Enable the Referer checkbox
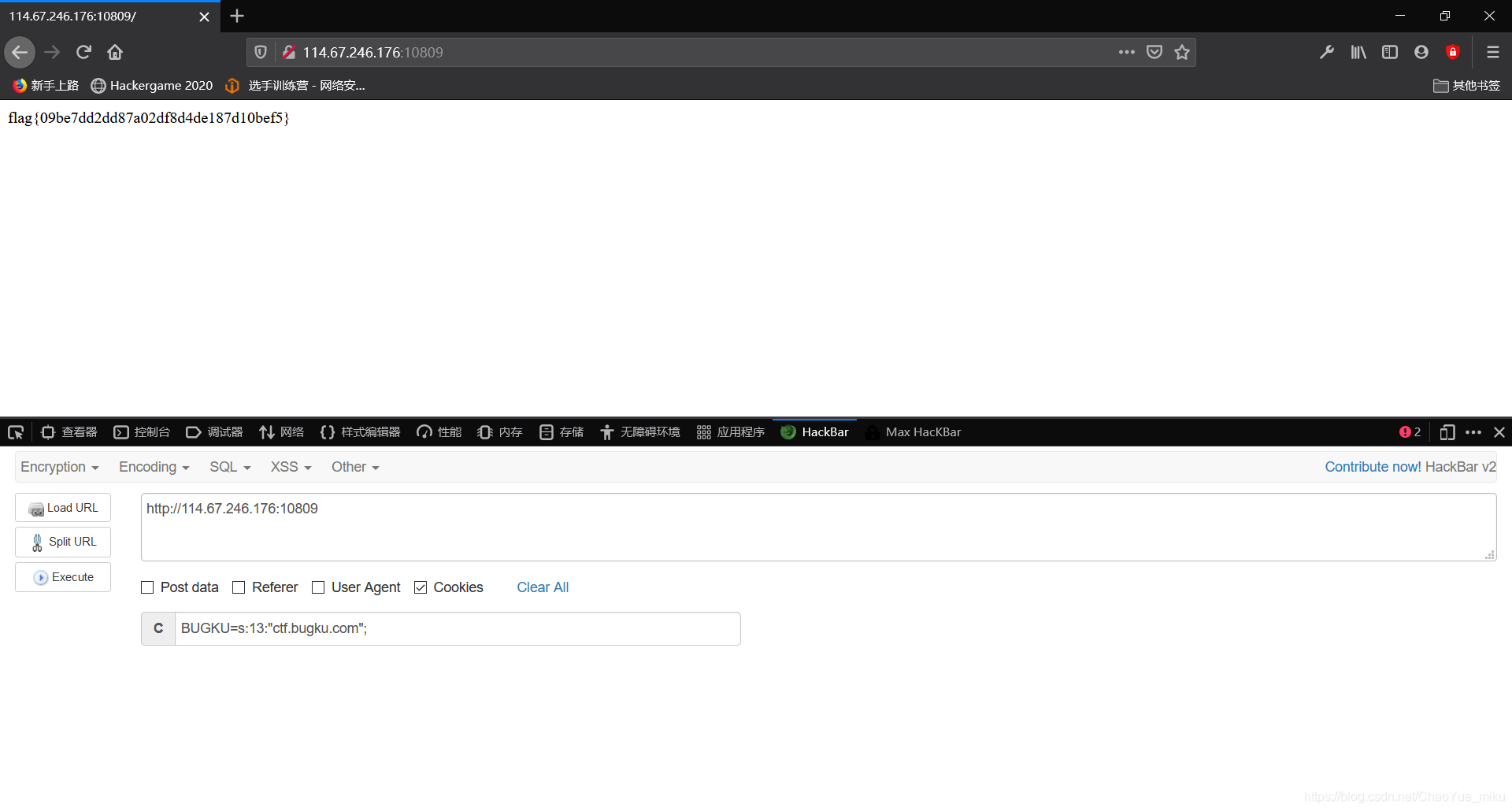1512x811 pixels. (238, 587)
